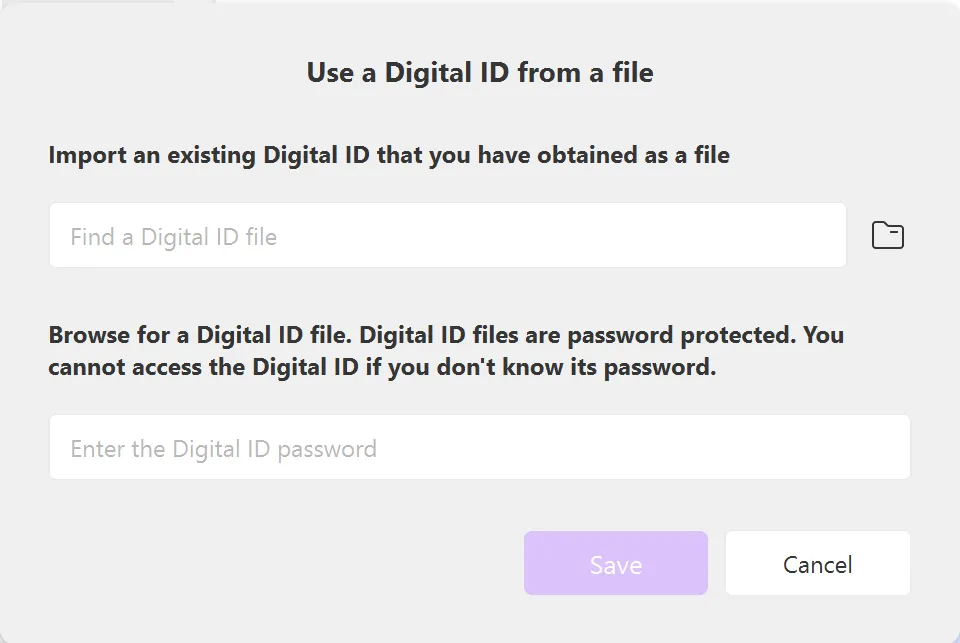Click the folder browse icon
960x643 pixels.
[x=887, y=236]
